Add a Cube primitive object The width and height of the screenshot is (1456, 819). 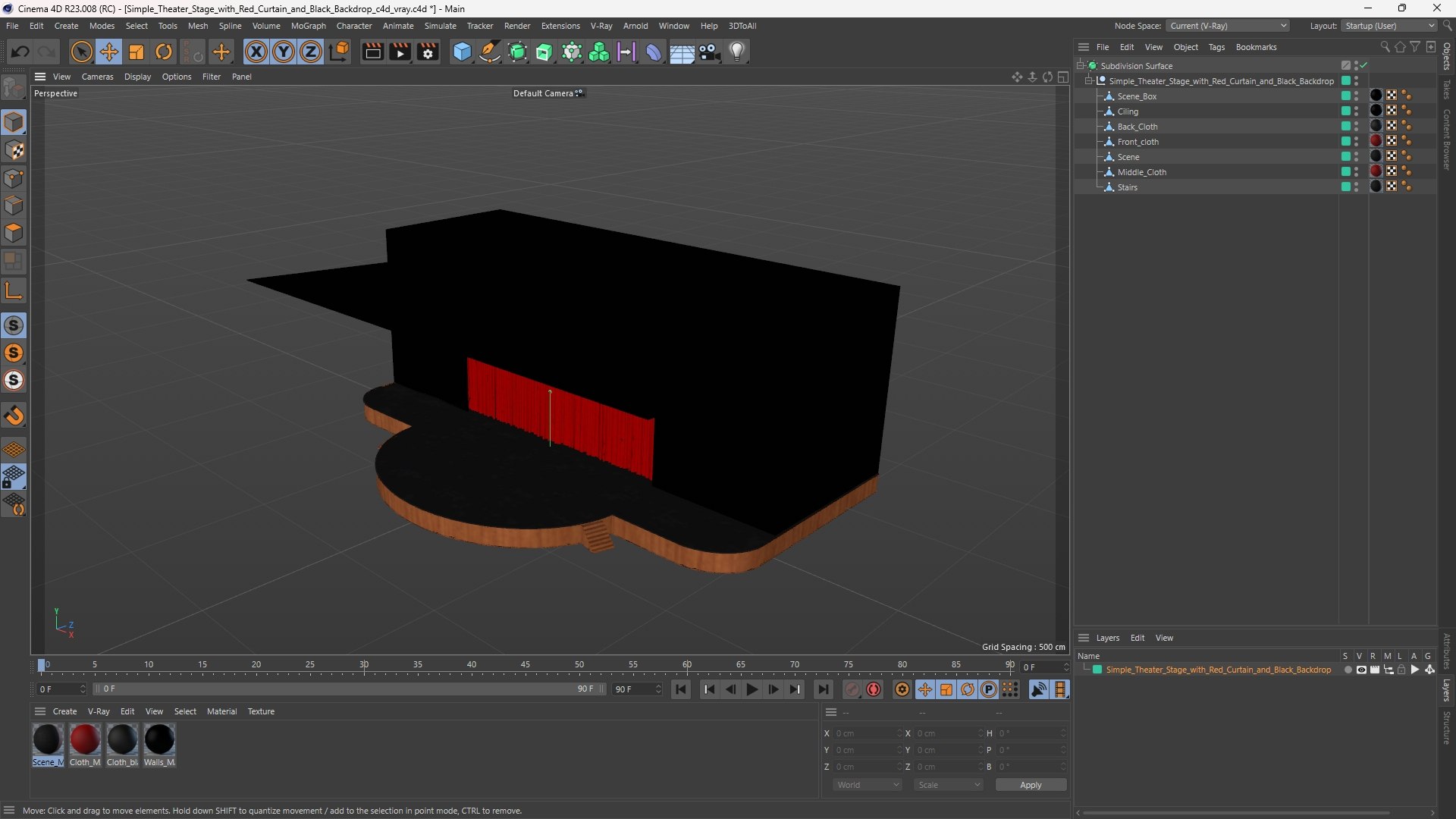(462, 52)
